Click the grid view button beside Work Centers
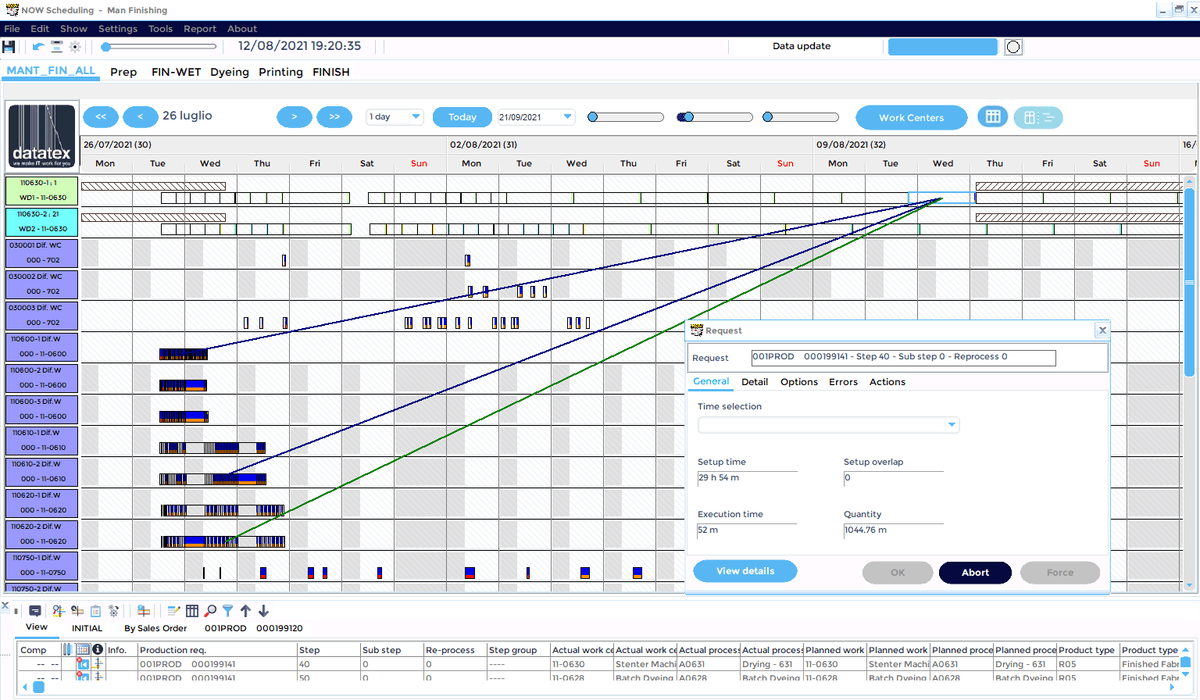The width and height of the screenshot is (1200, 700). (992, 117)
